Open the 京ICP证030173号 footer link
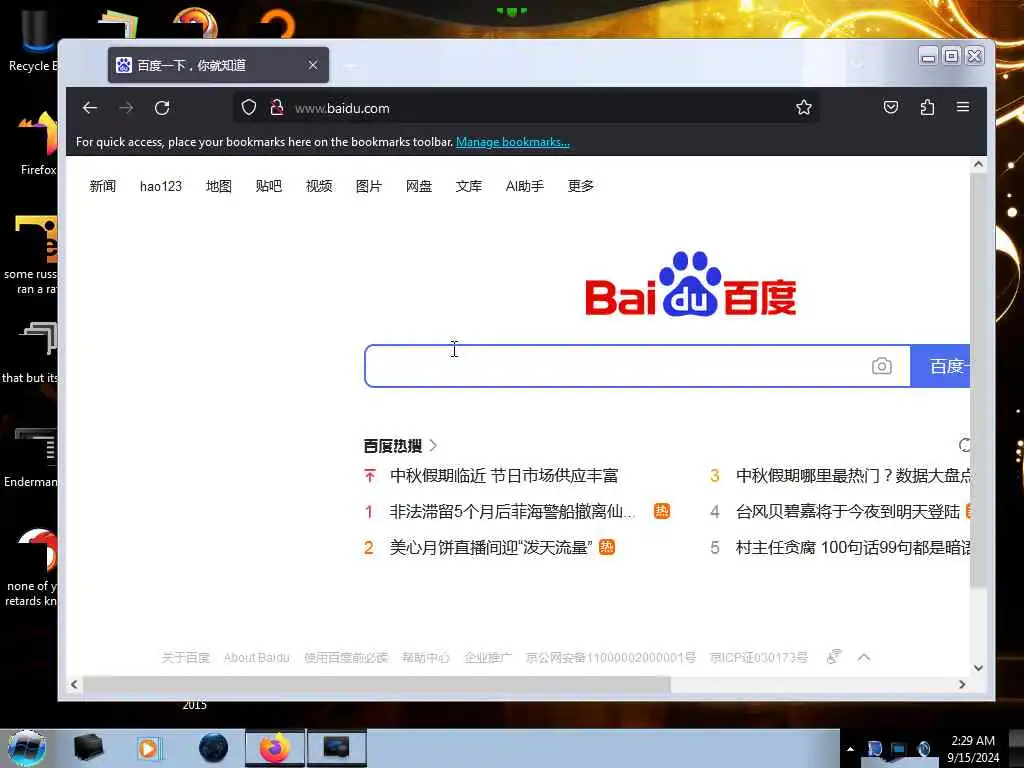This screenshot has height=768, width=1024. coord(759,658)
